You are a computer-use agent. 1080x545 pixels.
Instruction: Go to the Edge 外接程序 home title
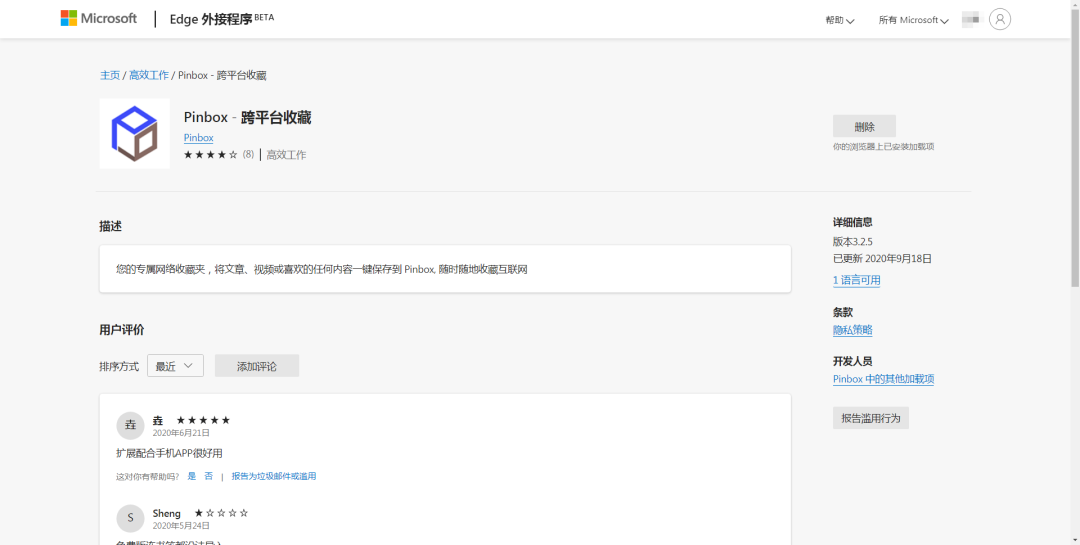click(222, 19)
